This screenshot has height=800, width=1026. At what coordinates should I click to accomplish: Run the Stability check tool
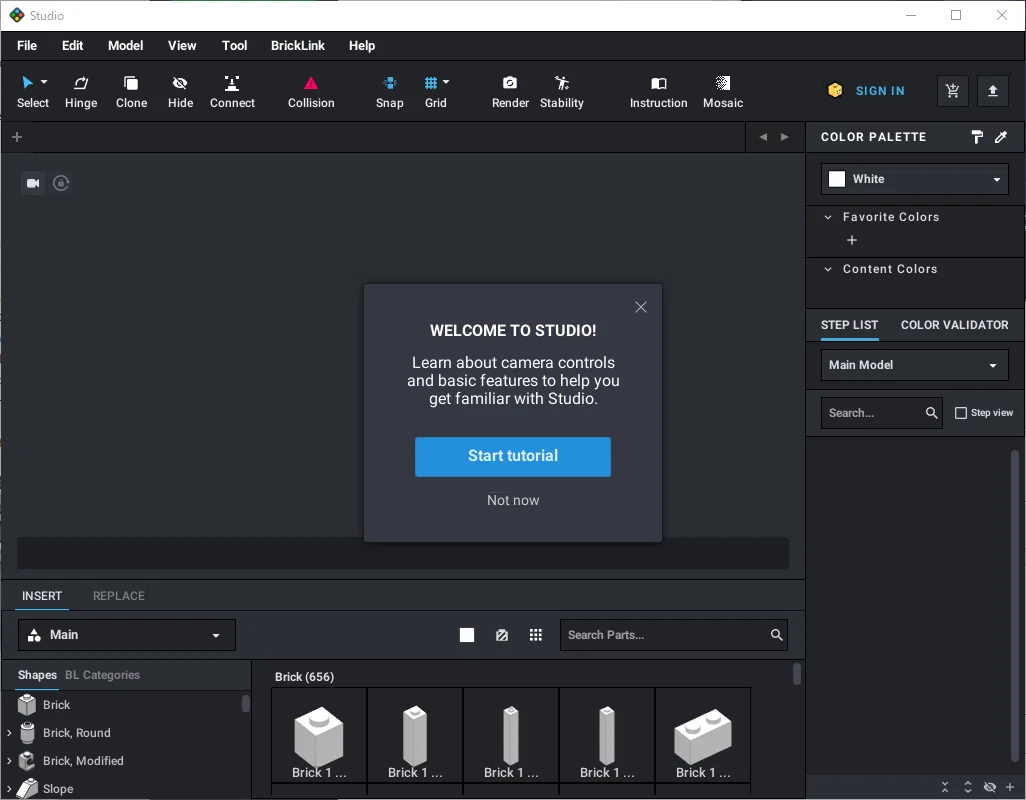[561, 92]
